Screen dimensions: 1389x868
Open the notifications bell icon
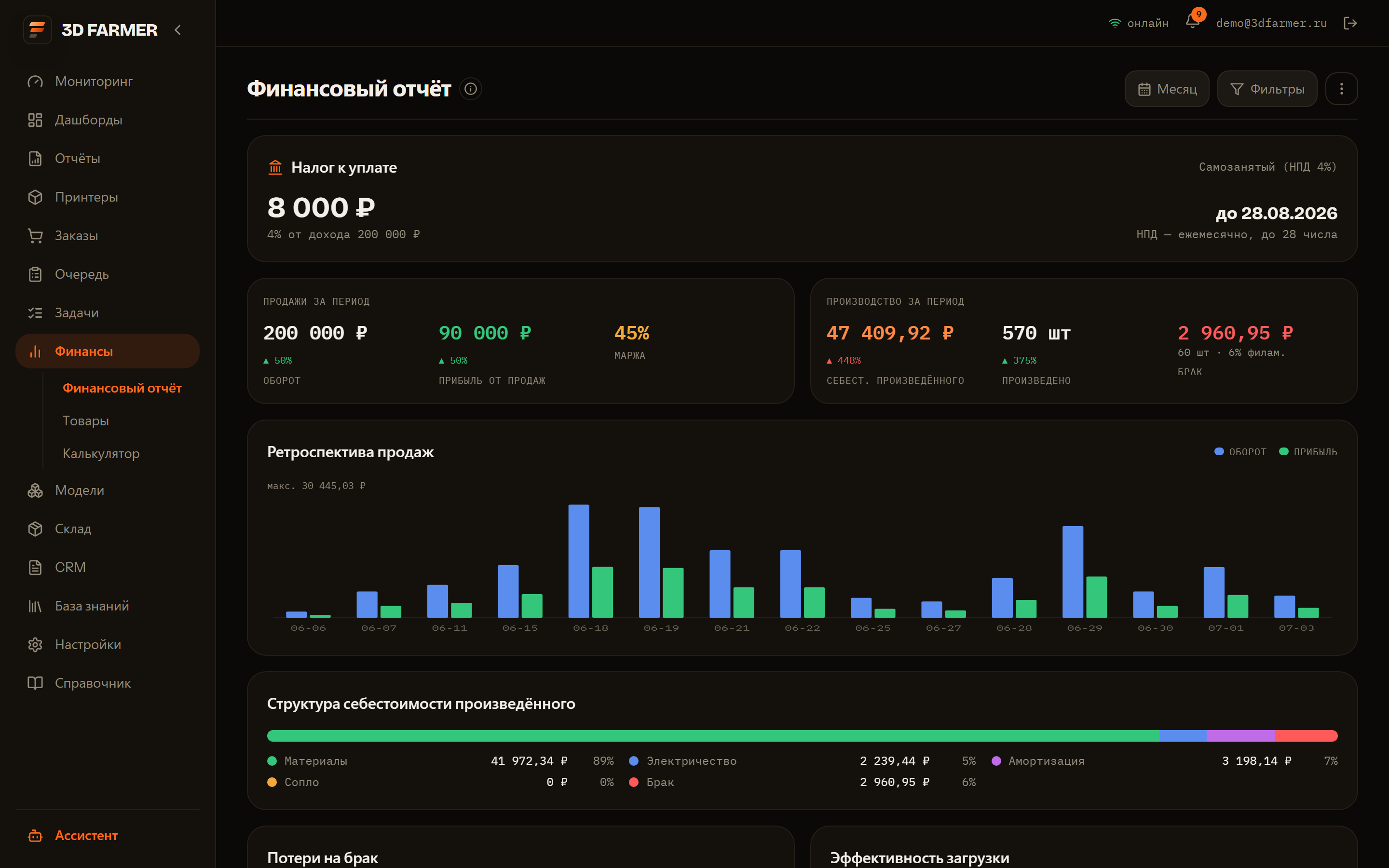1192,22
